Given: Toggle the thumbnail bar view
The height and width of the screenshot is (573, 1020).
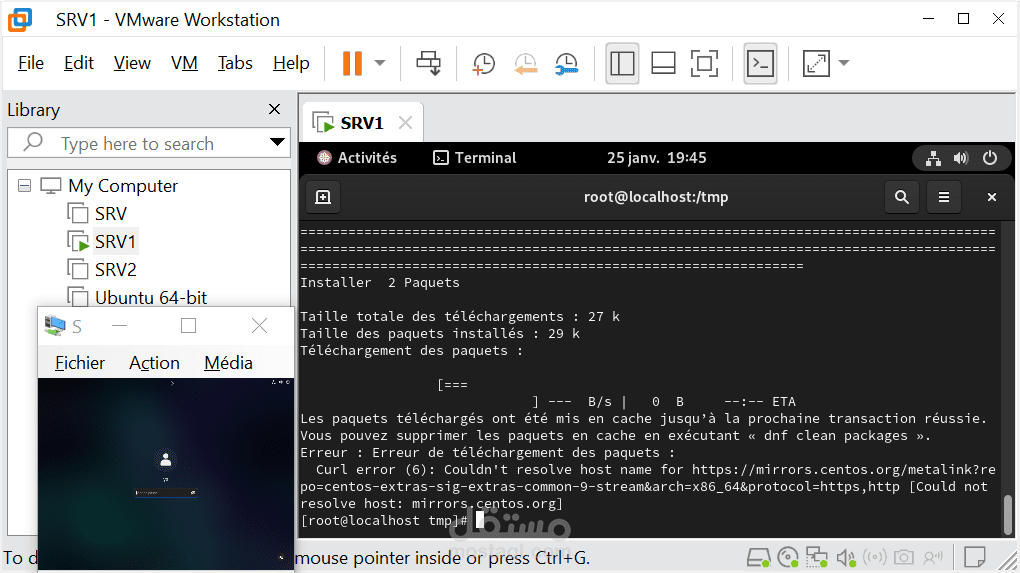Looking at the screenshot, I should [x=663, y=63].
